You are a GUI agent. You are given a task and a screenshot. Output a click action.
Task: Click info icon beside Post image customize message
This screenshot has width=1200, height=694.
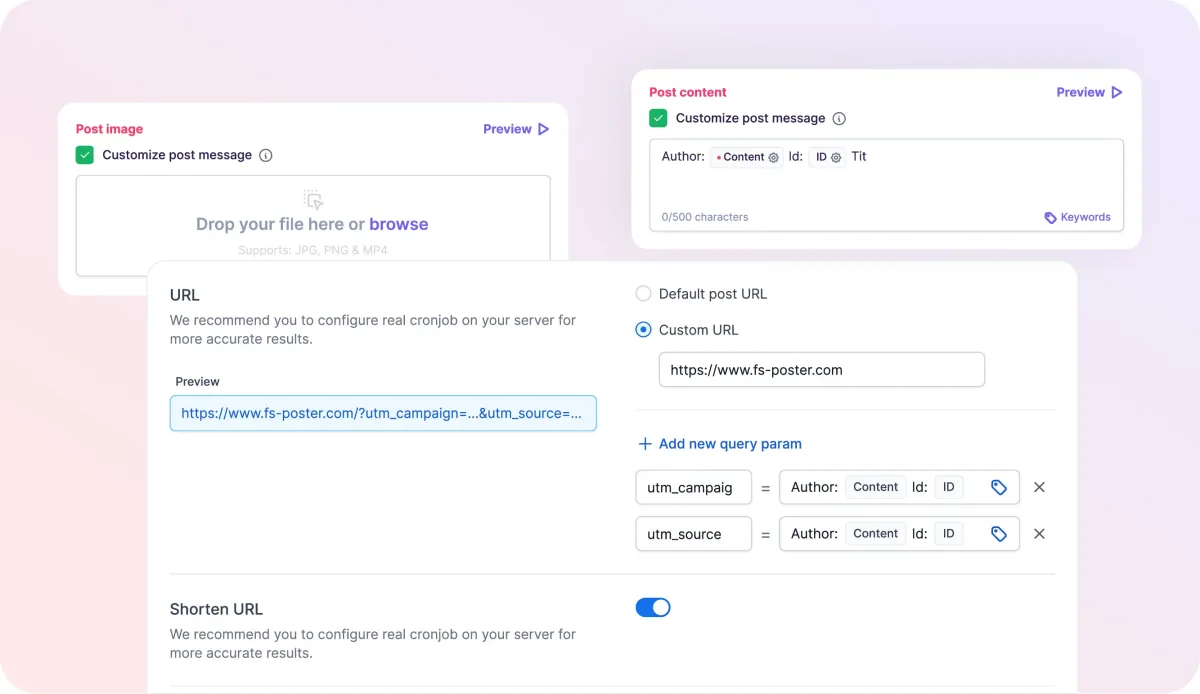click(x=266, y=155)
